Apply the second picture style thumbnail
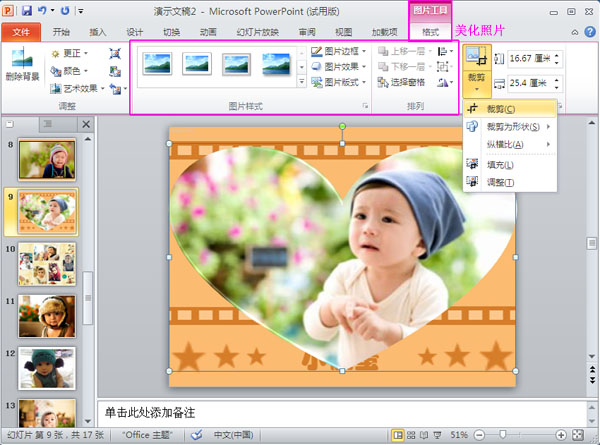This screenshot has height=445, width=600. coord(197,64)
